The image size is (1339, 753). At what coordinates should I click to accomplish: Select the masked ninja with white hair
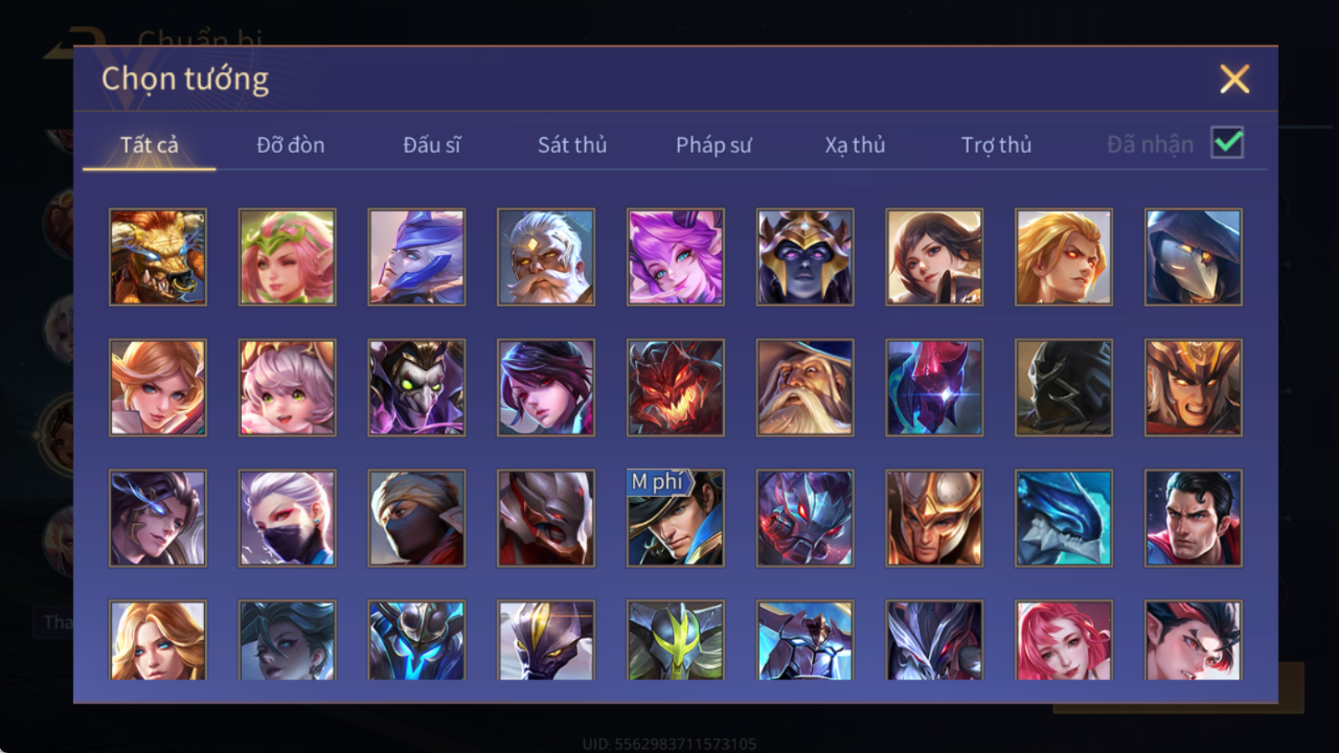287,519
